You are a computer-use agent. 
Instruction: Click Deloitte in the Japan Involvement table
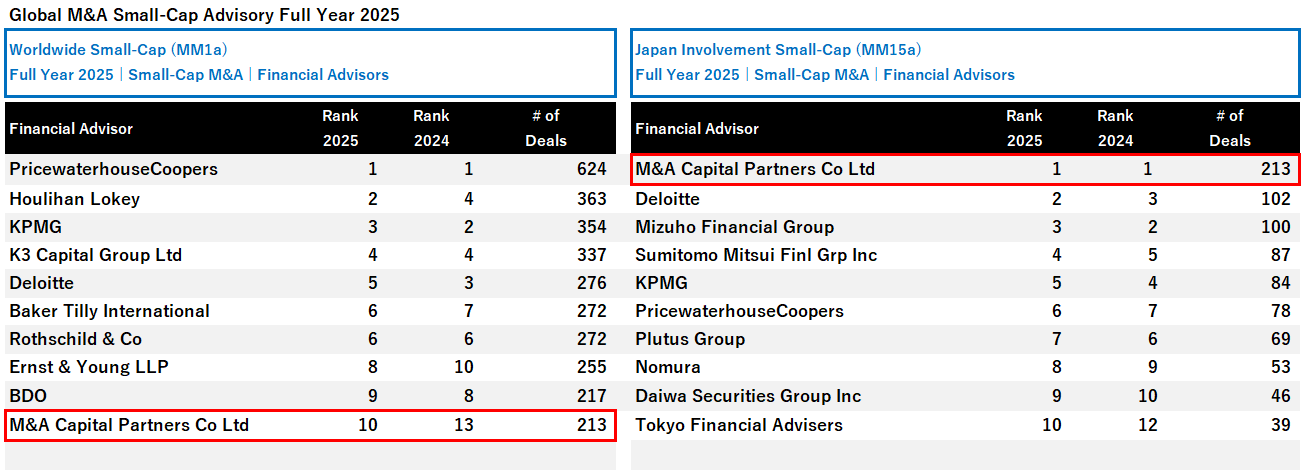click(667, 199)
